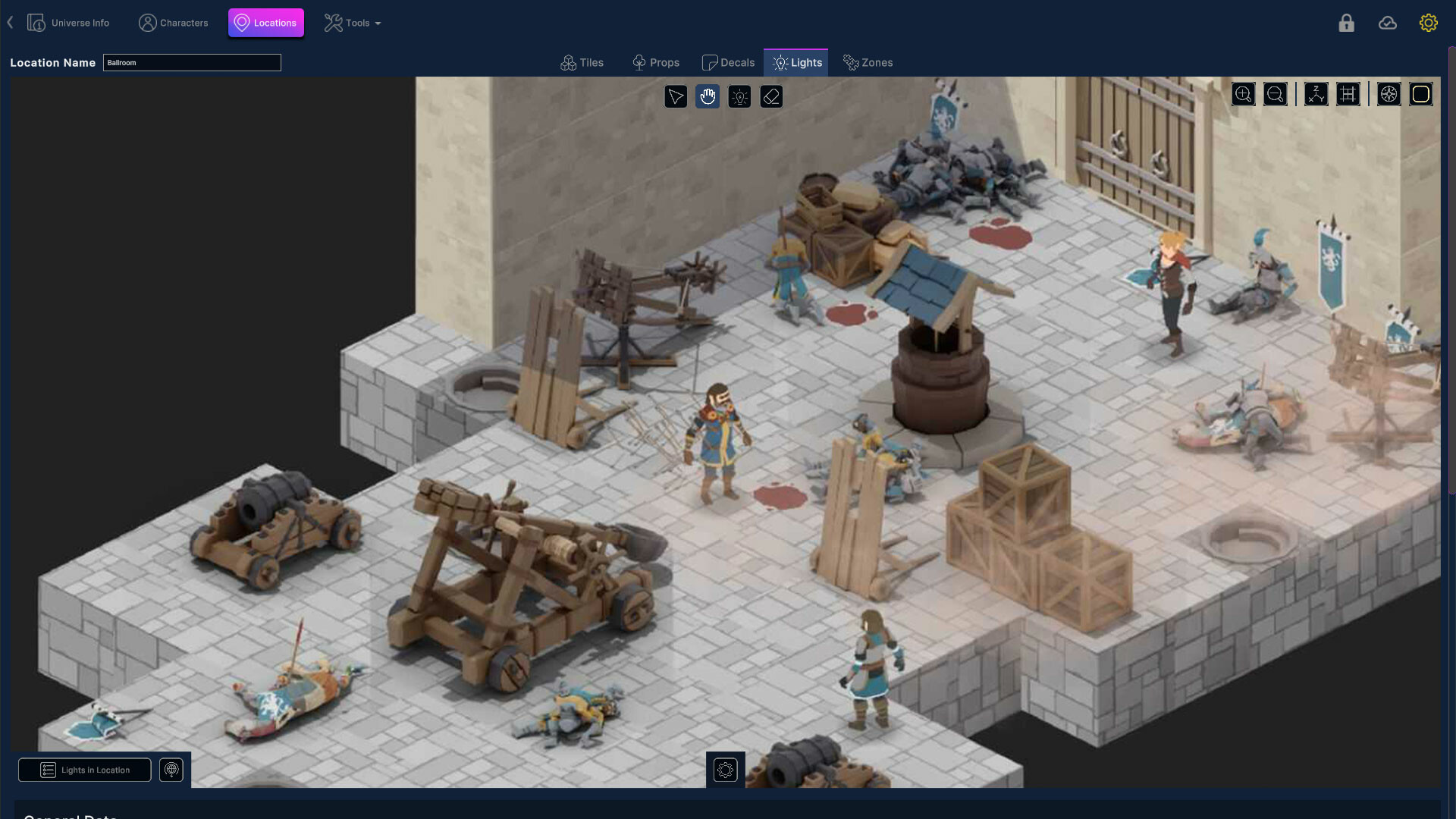Open the gear settings at bottom center
The height and width of the screenshot is (819, 1456).
[726, 770]
